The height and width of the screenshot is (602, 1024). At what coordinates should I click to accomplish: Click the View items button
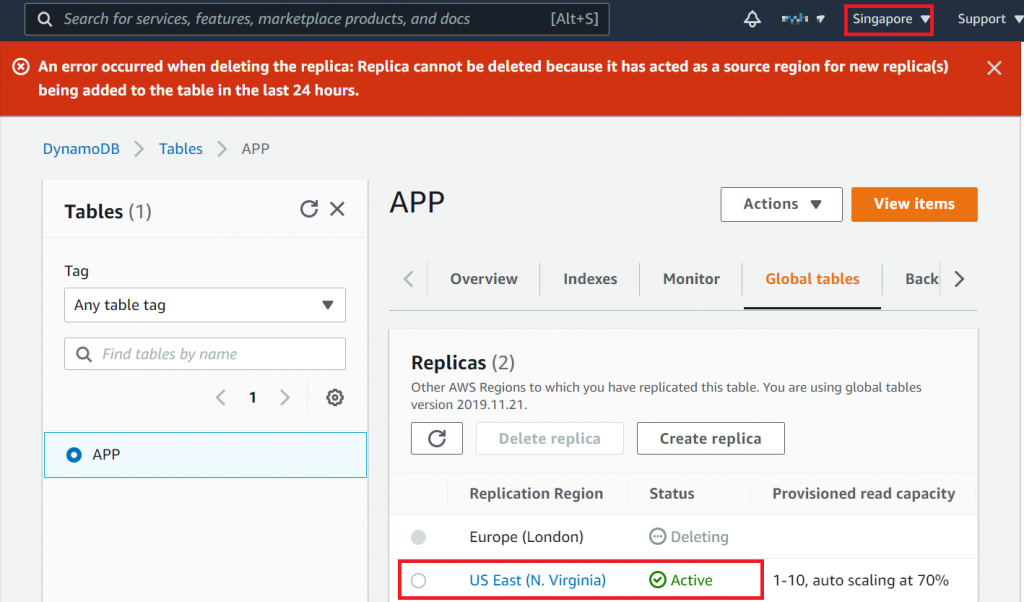click(914, 204)
